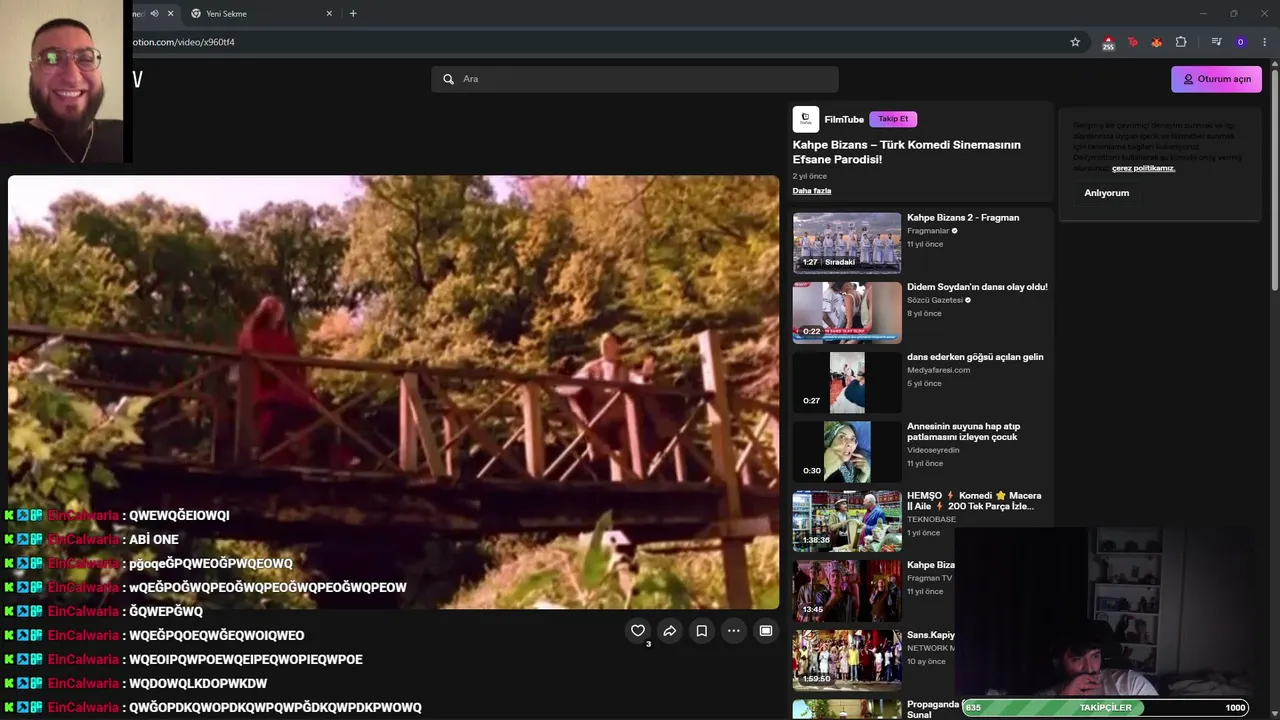Open the TEKNOBASE channel link
This screenshot has width=1280, height=720.
[x=931, y=519]
